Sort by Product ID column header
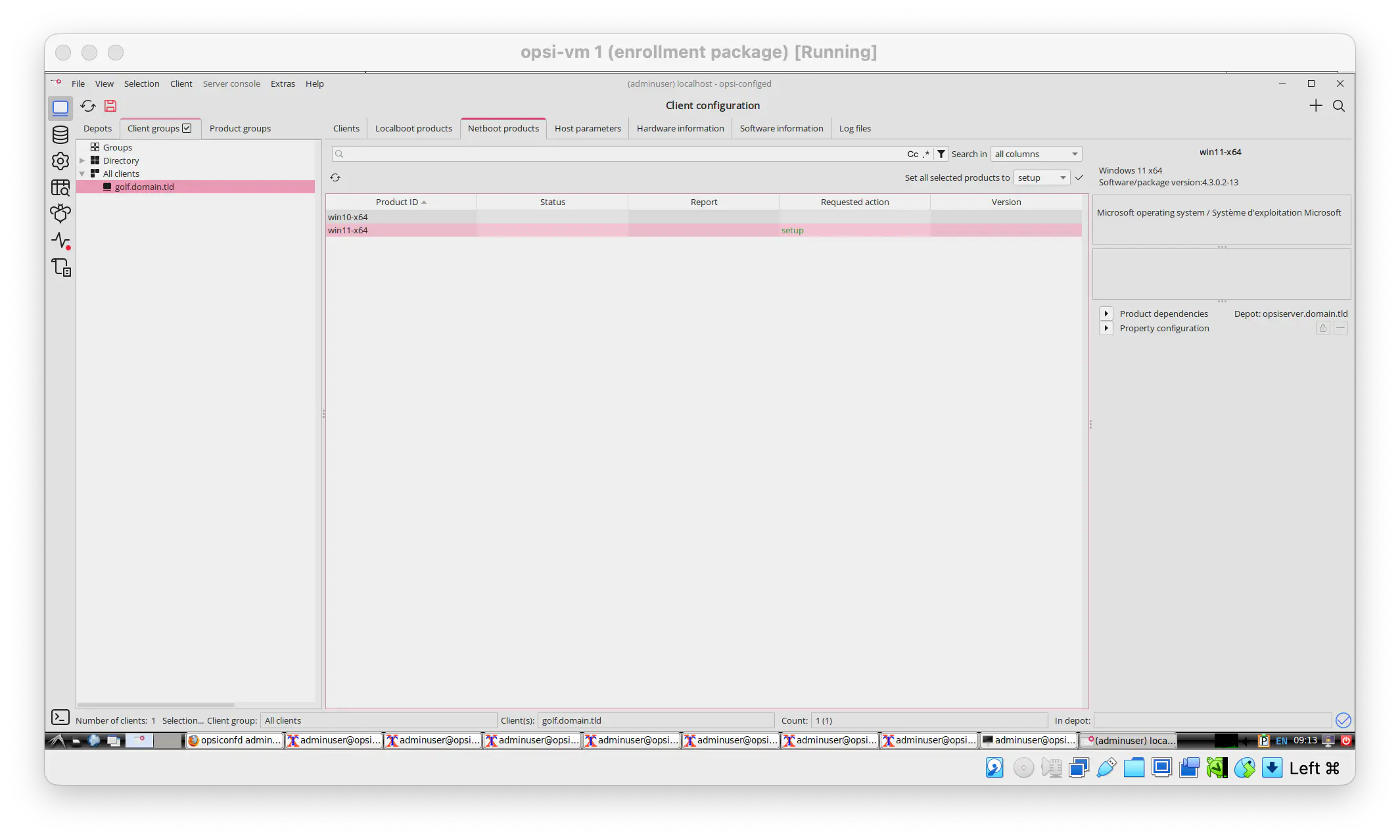 pyautogui.click(x=401, y=202)
